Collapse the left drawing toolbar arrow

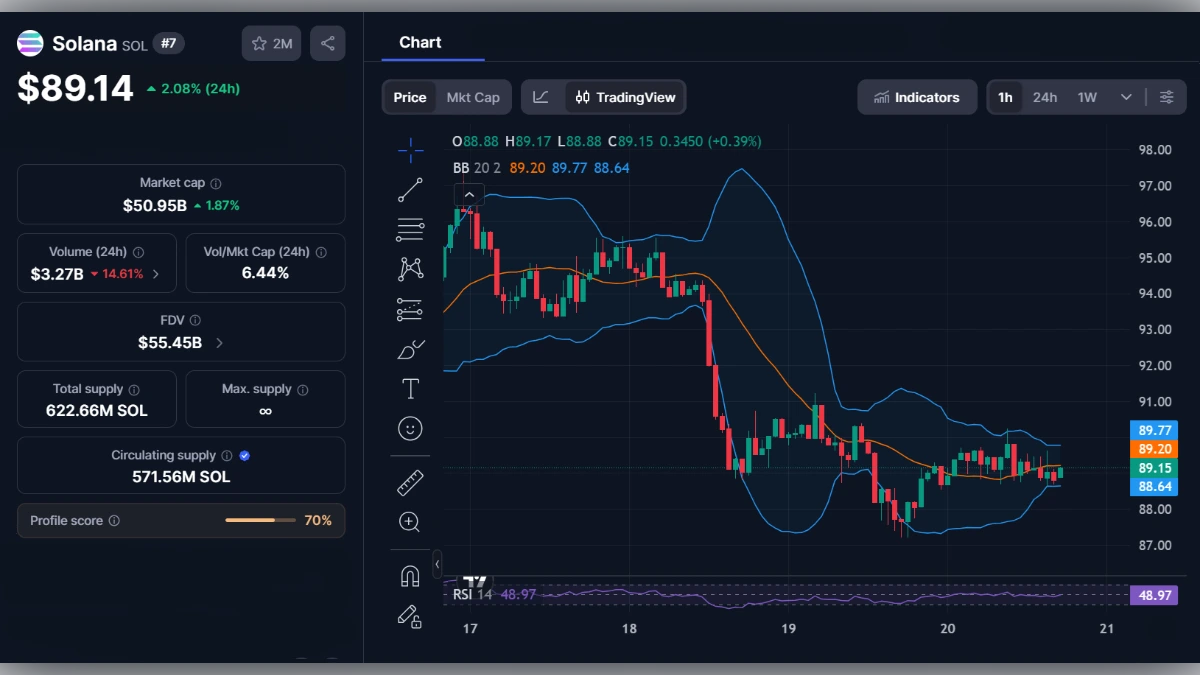(x=437, y=565)
